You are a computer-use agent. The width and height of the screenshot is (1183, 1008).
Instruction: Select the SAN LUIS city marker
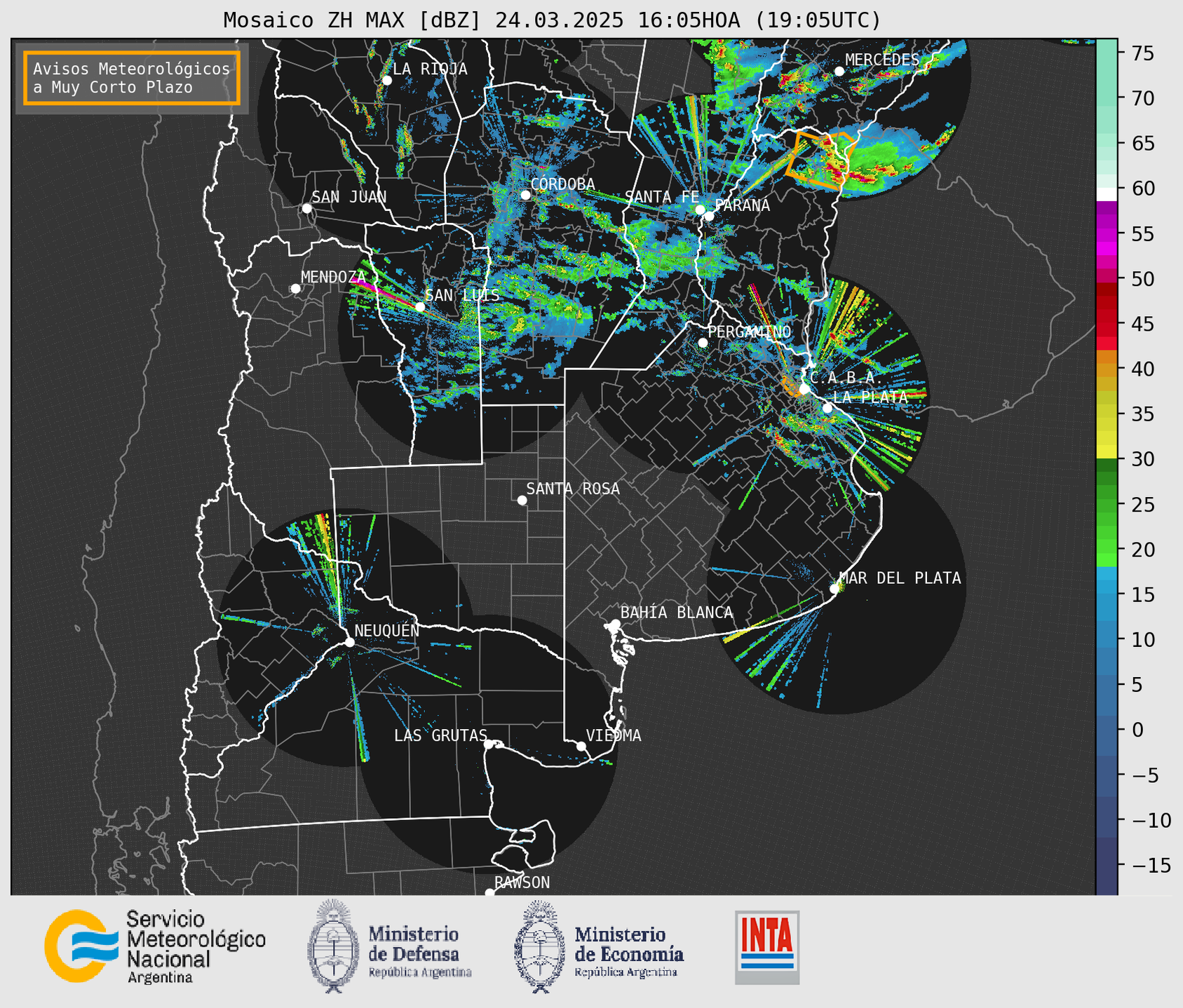click(420, 307)
